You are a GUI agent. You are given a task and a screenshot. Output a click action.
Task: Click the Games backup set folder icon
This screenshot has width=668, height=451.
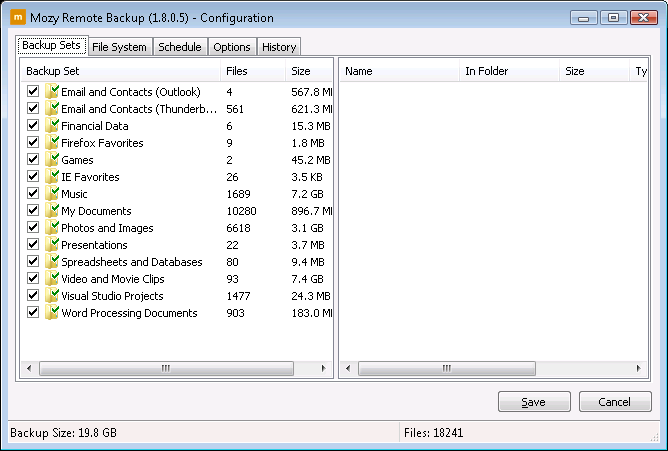pos(52,160)
